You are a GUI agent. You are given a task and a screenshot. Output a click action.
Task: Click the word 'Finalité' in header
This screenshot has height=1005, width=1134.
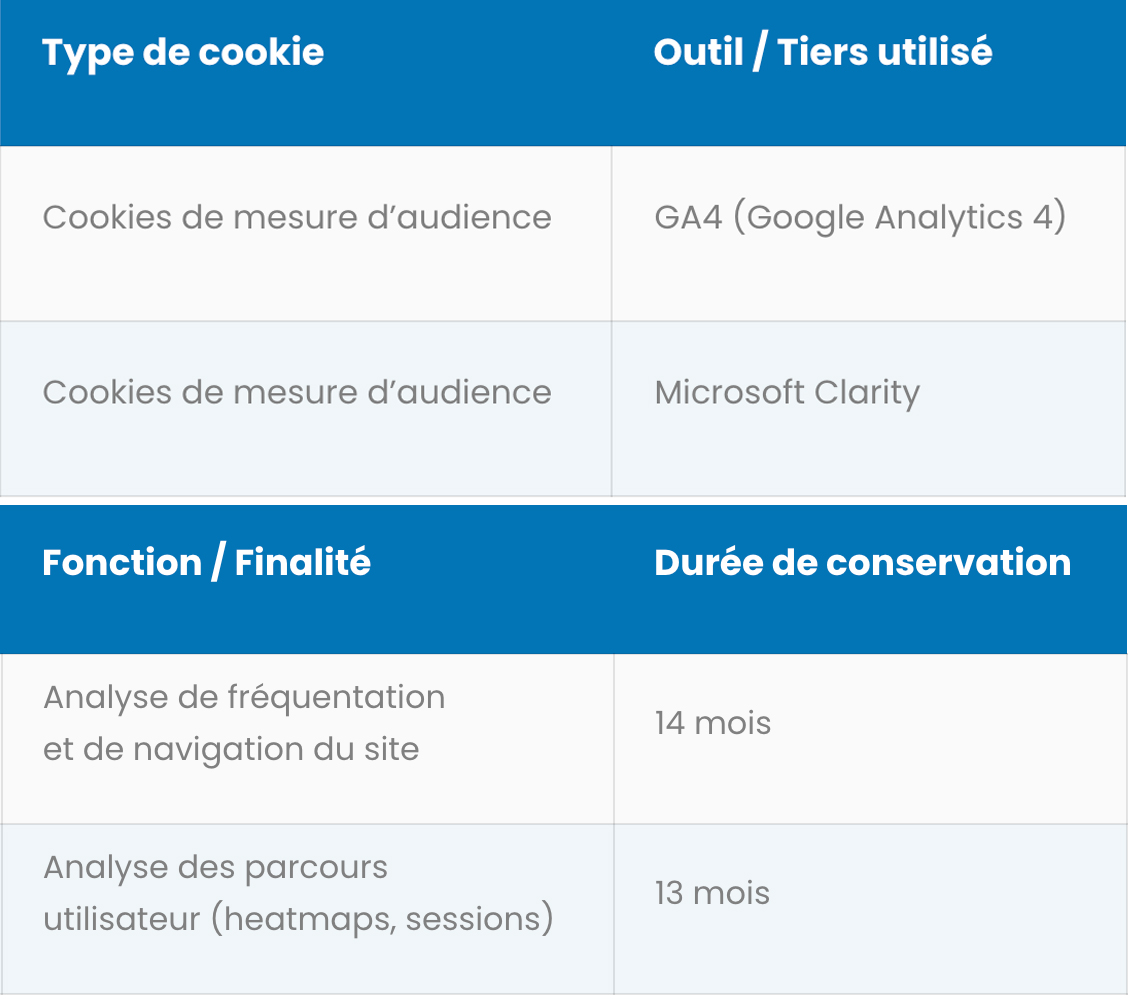(303, 563)
